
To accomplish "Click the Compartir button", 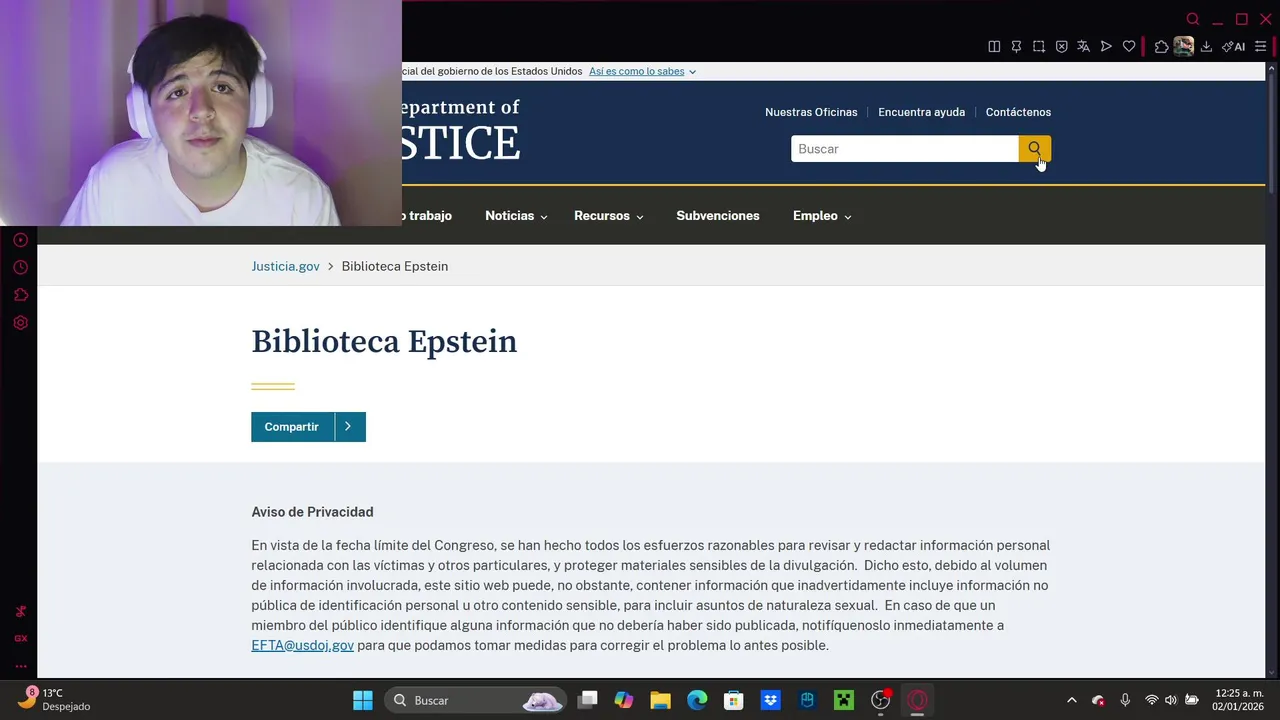I will click(x=292, y=427).
